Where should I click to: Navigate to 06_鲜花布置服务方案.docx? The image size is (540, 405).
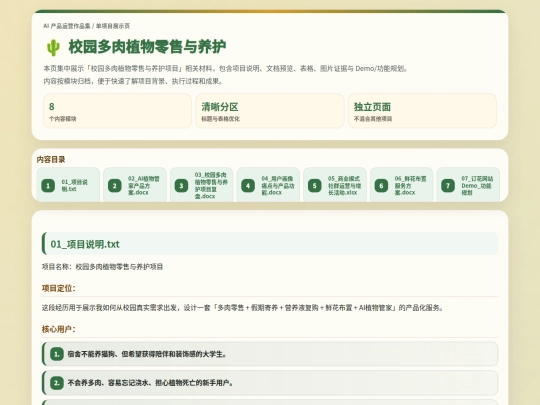click(402, 185)
